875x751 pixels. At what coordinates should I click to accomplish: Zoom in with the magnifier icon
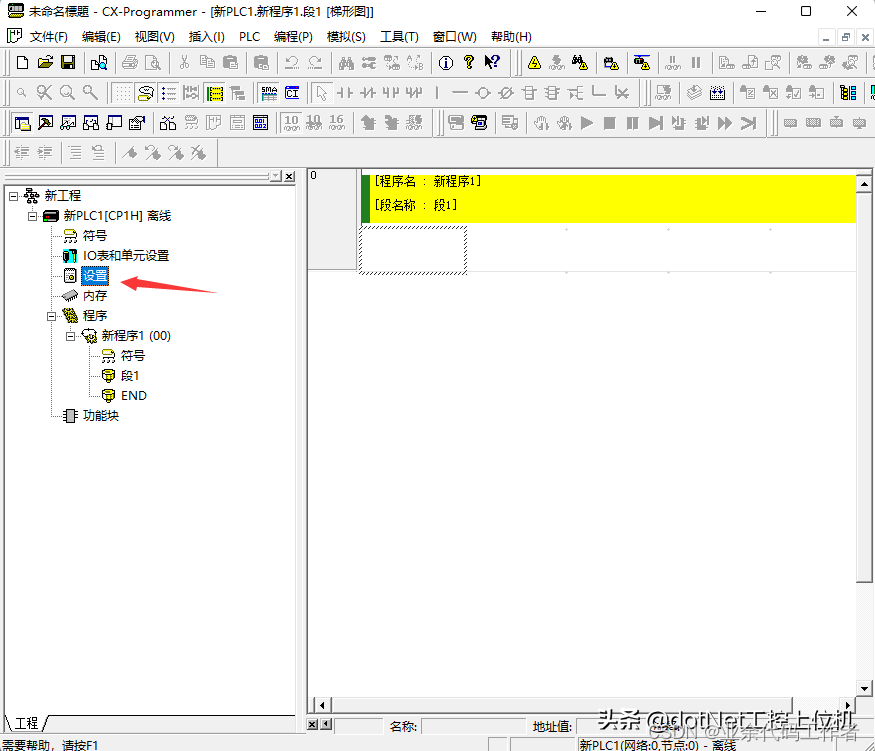[90, 93]
